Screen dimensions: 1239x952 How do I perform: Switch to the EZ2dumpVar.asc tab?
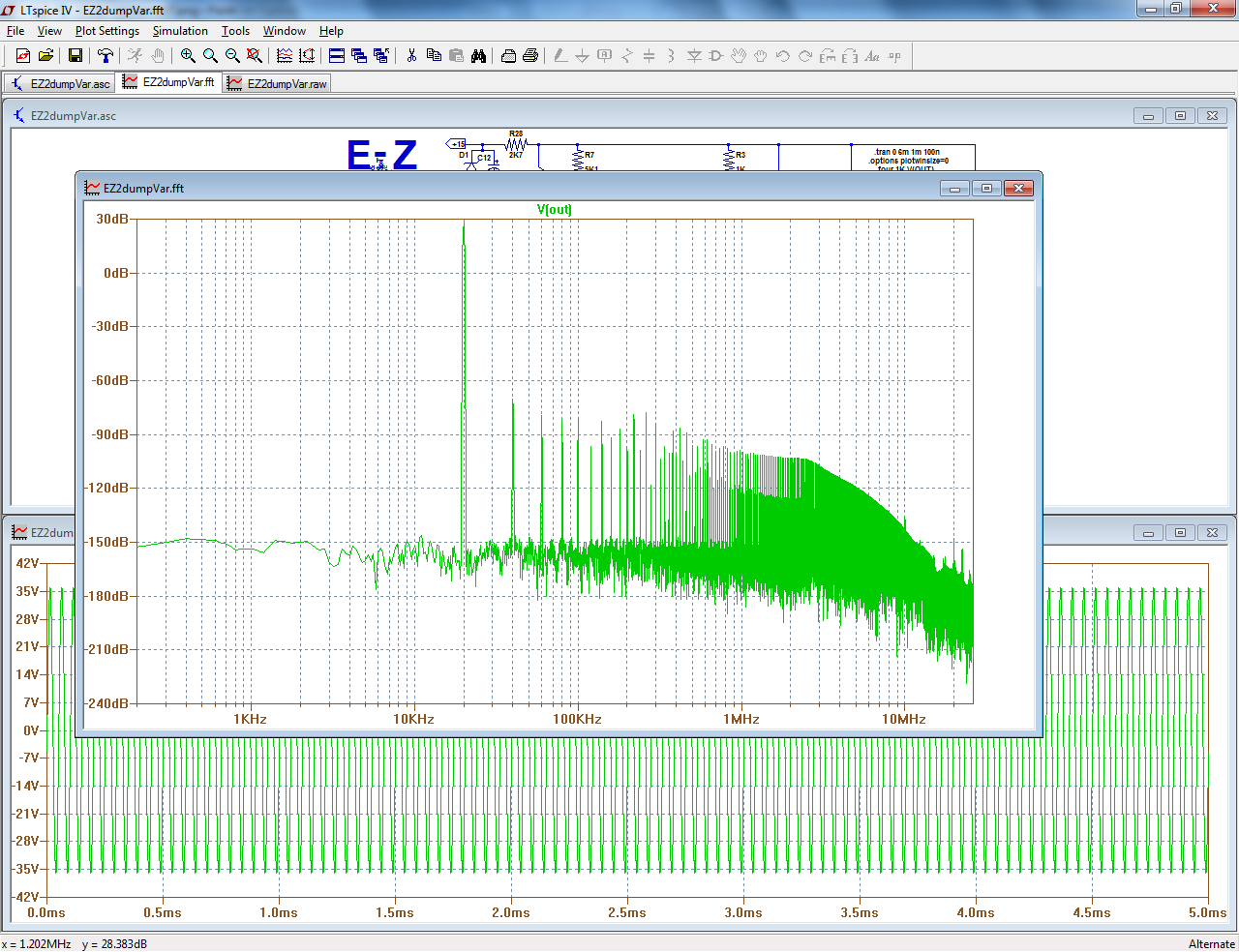(60, 84)
